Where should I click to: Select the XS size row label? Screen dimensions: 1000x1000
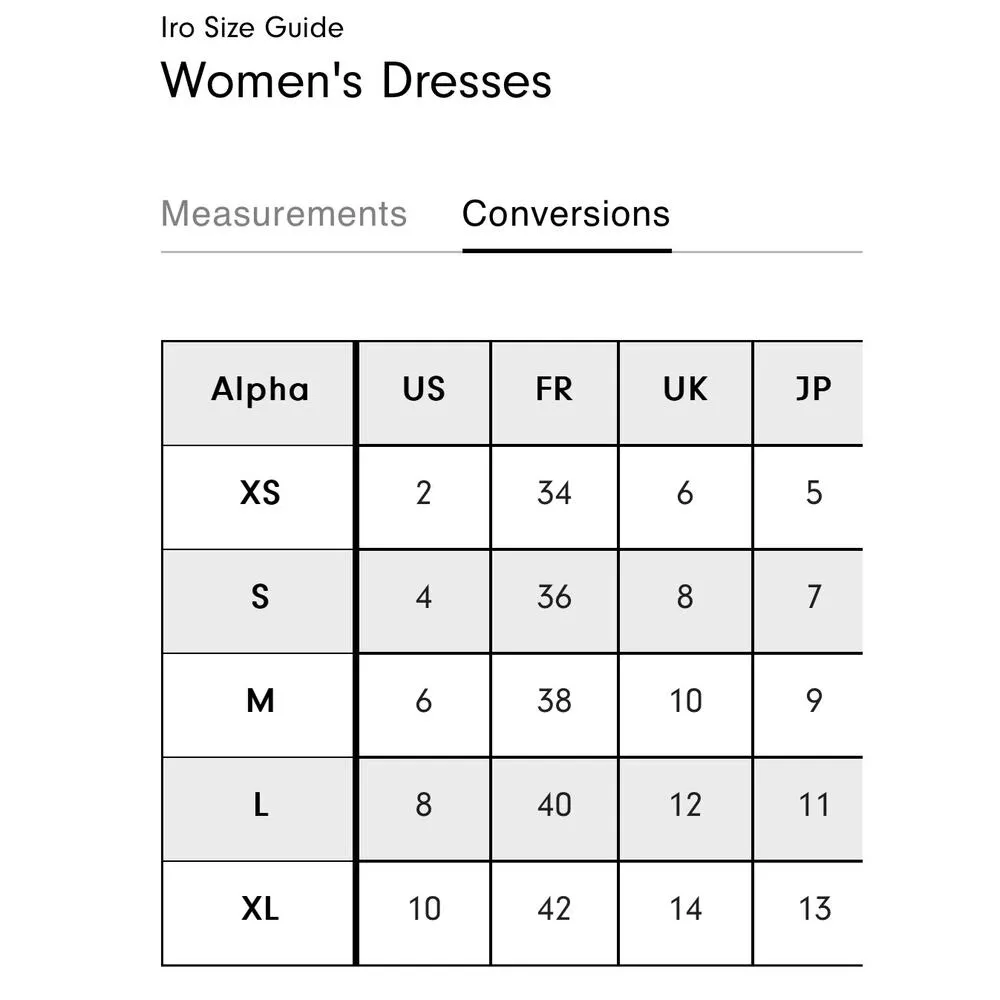point(260,493)
